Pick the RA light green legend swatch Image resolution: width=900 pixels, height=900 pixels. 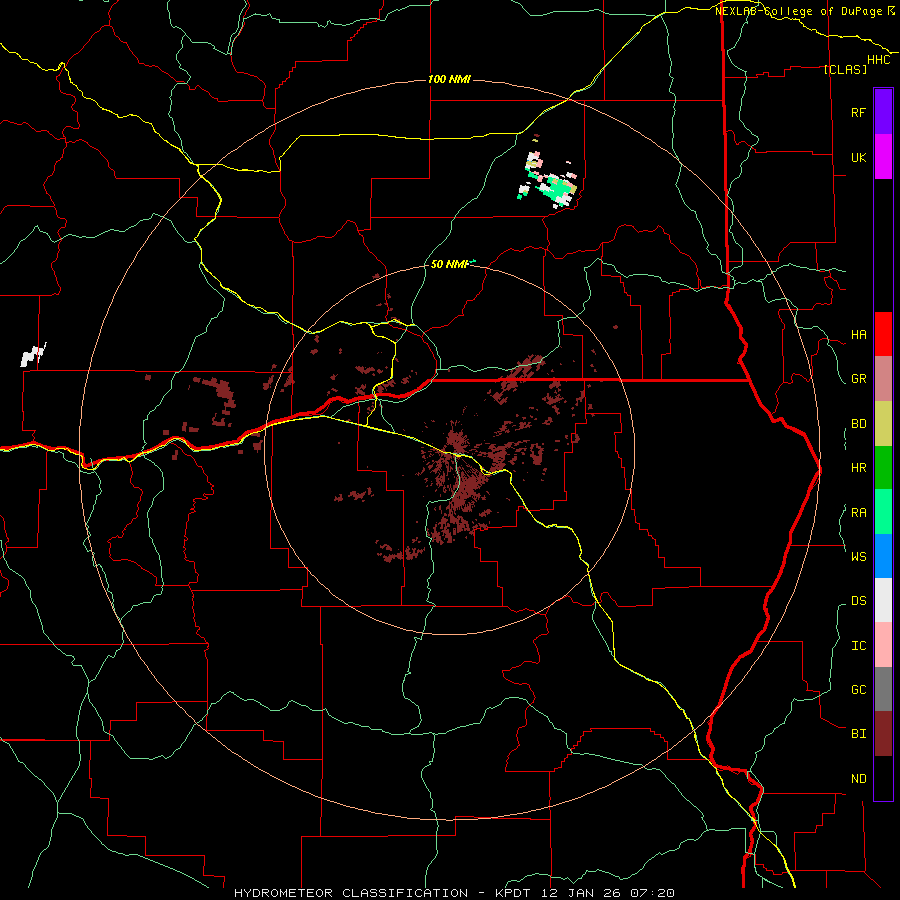pyautogui.click(x=883, y=512)
